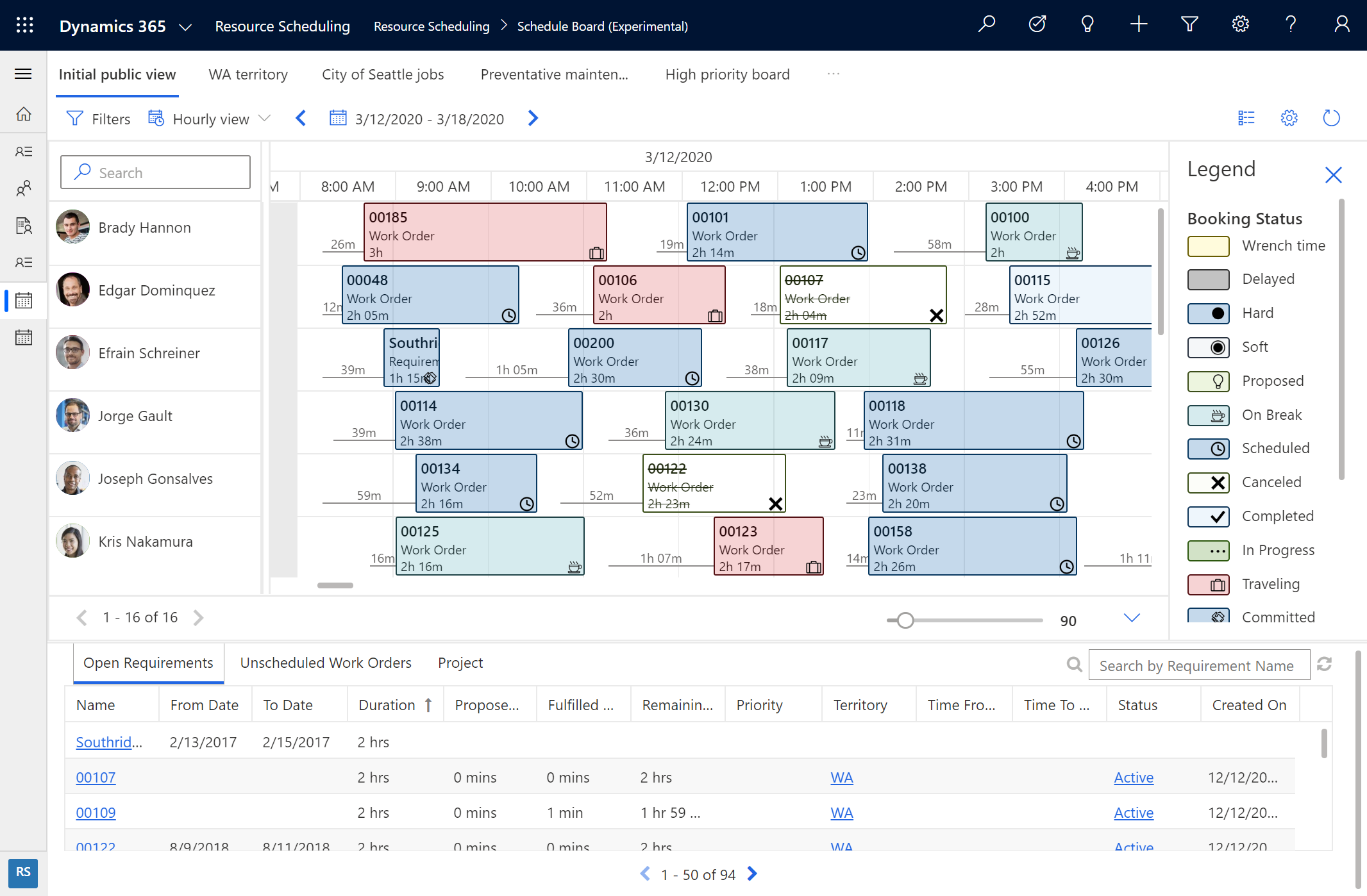This screenshot has height=896, width=1367.
Task: Close the Legend panel with X button
Action: (x=1334, y=172)
